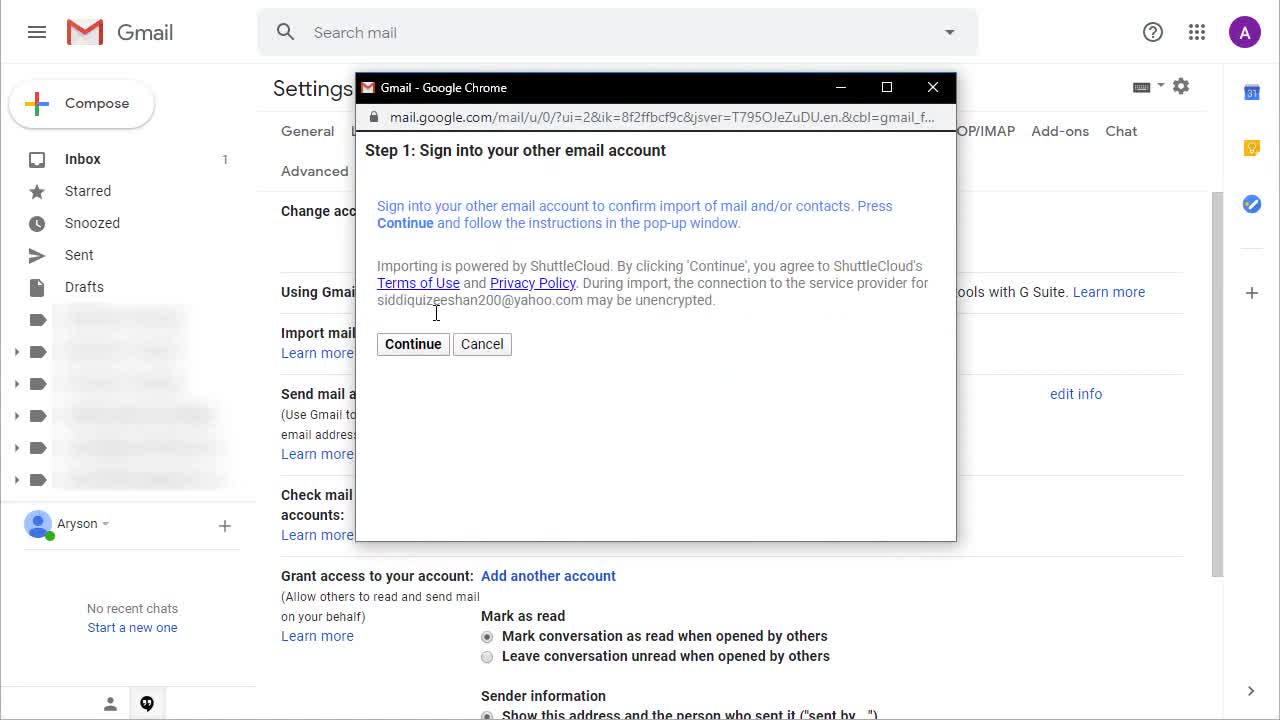The width and height of the screenshot is (1280, 720).
Task: Open Google help question mark icon
Action: coord(1153,32)
